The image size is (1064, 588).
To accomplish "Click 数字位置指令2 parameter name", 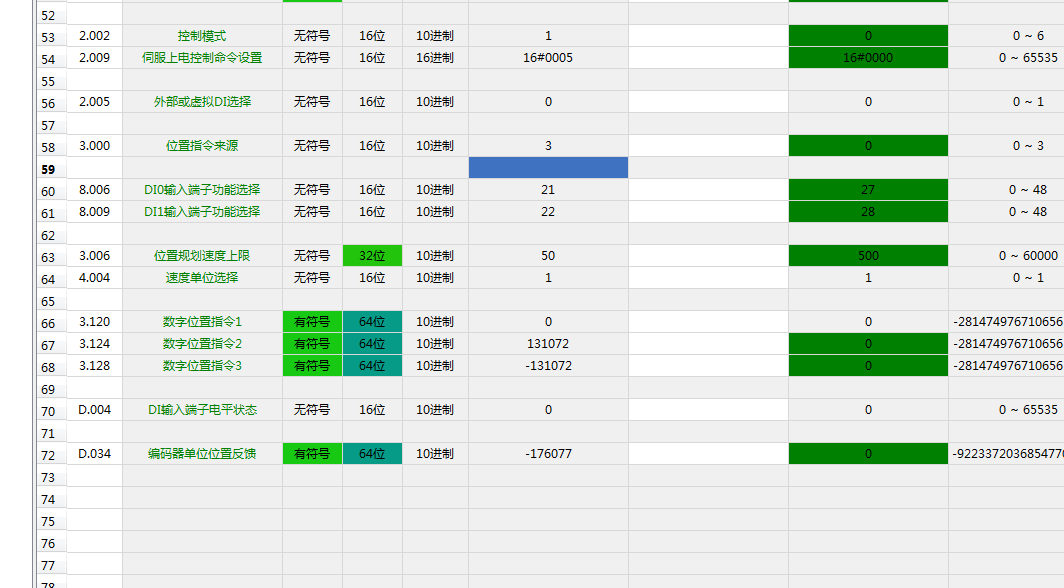I will point(202,344).
